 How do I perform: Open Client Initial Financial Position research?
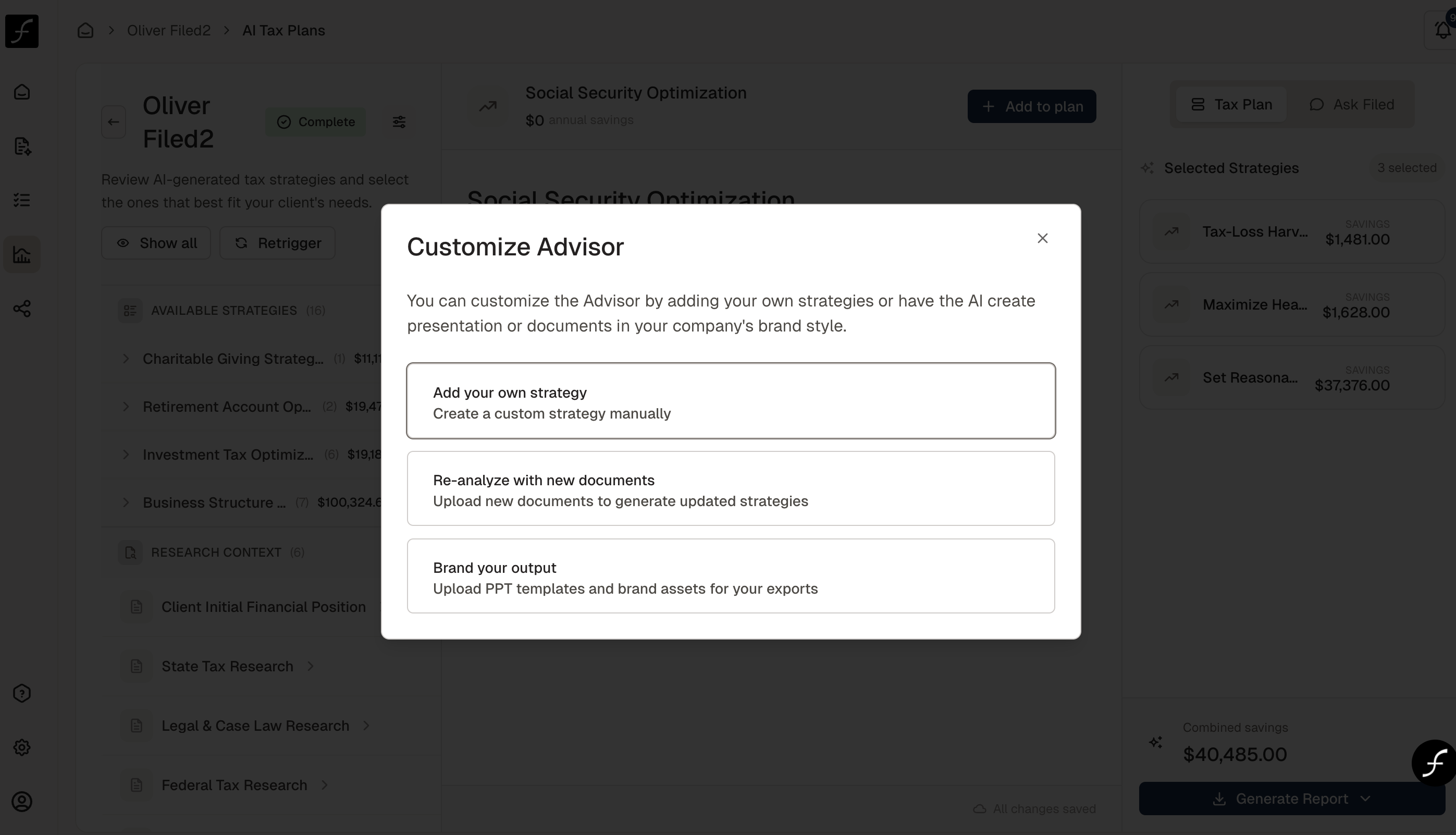[x=264, y=607]
